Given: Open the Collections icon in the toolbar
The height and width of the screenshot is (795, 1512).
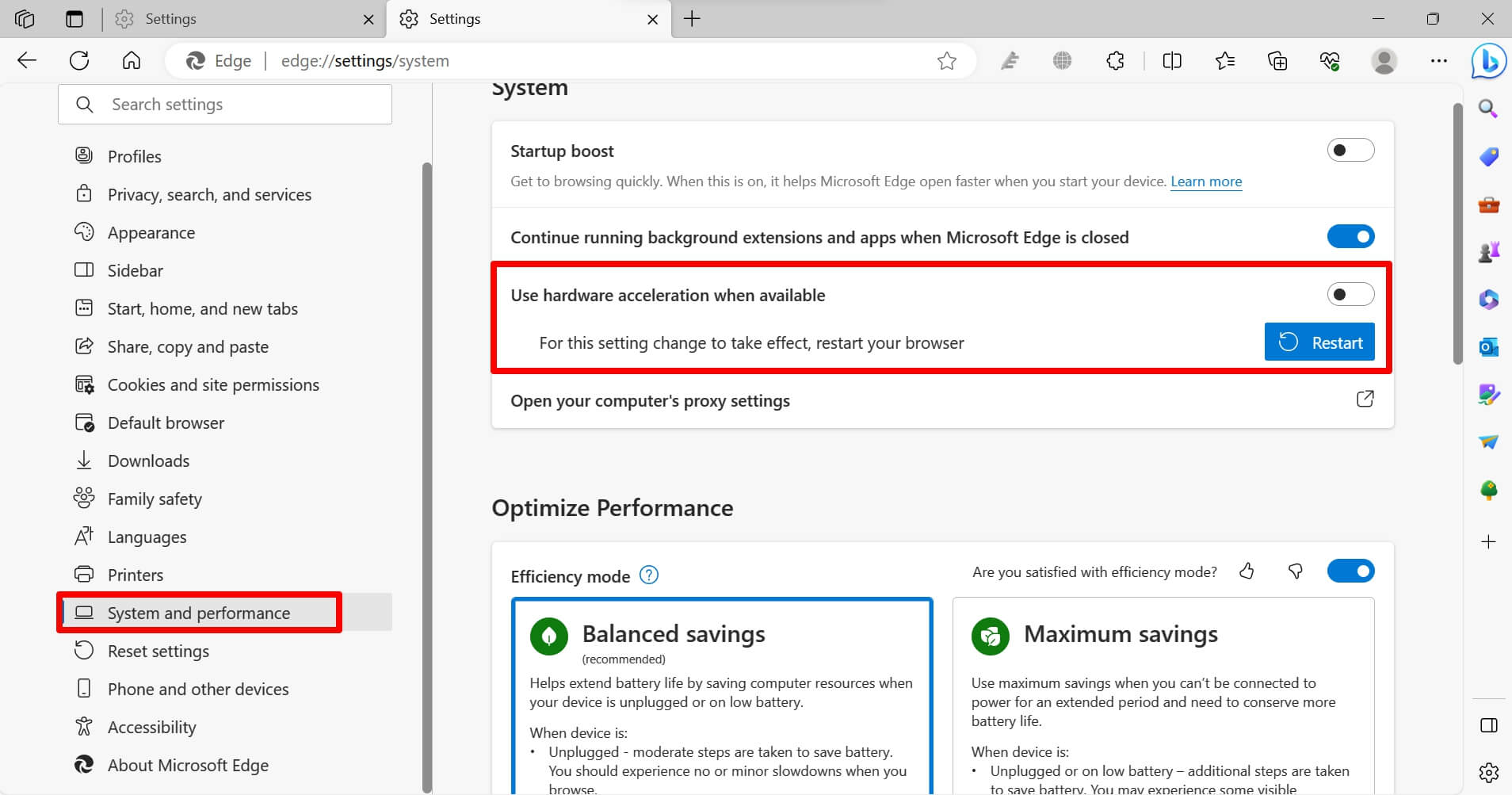Looking at the screenshot, I should 1277,60.
